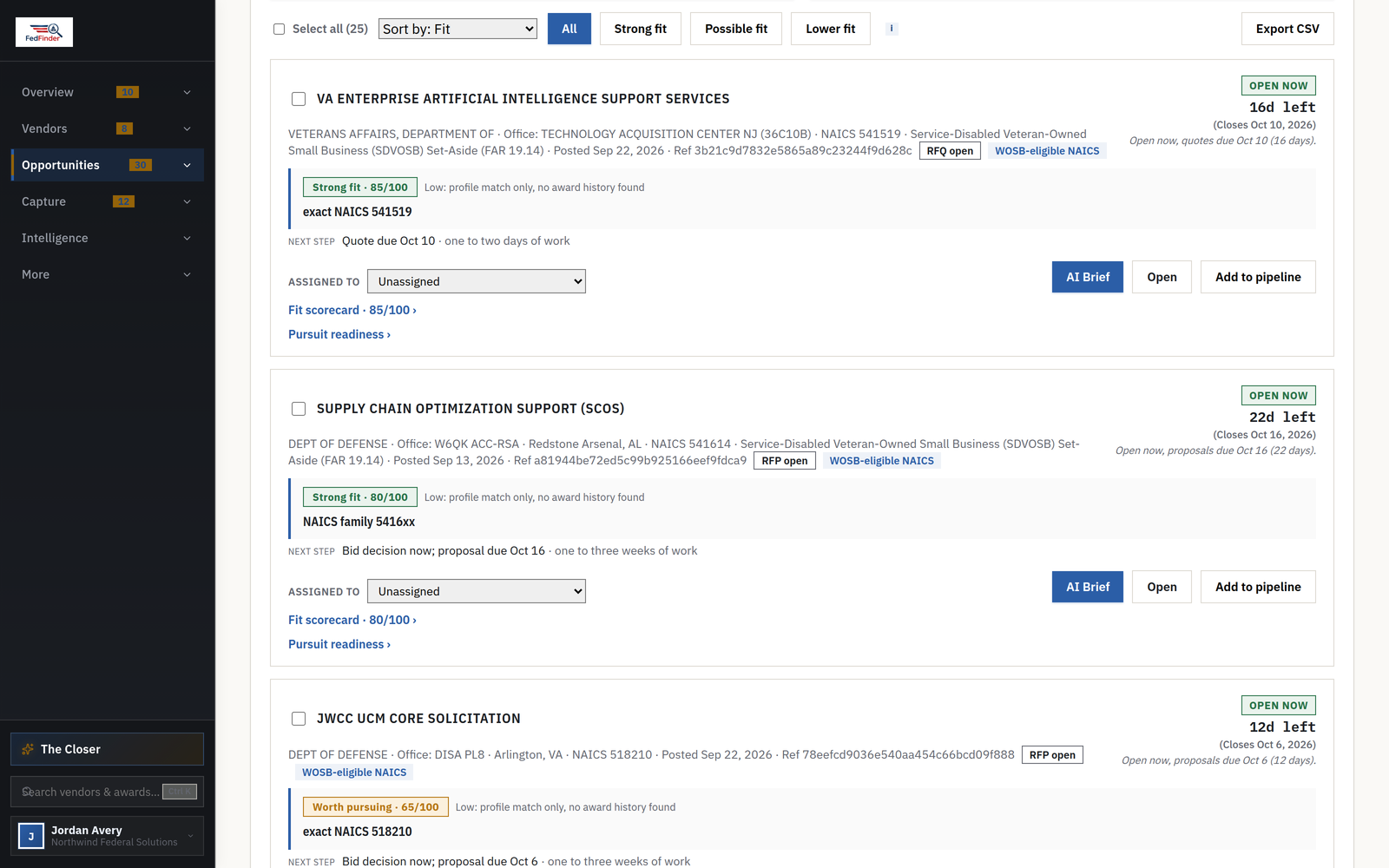Expand the Intelligence sidebar chevron
Screen dimensions: 1389x868
tap(187, 238)
